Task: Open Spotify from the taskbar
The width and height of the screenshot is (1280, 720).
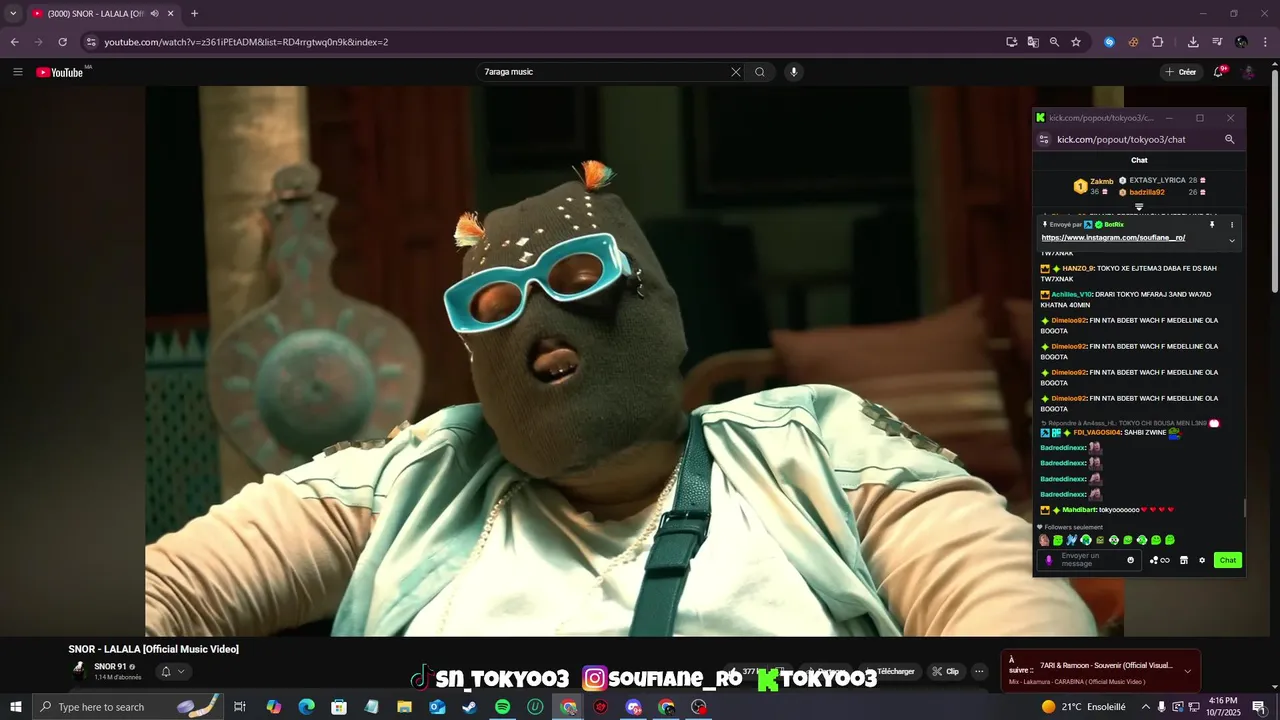Action: tap(502, 707)
